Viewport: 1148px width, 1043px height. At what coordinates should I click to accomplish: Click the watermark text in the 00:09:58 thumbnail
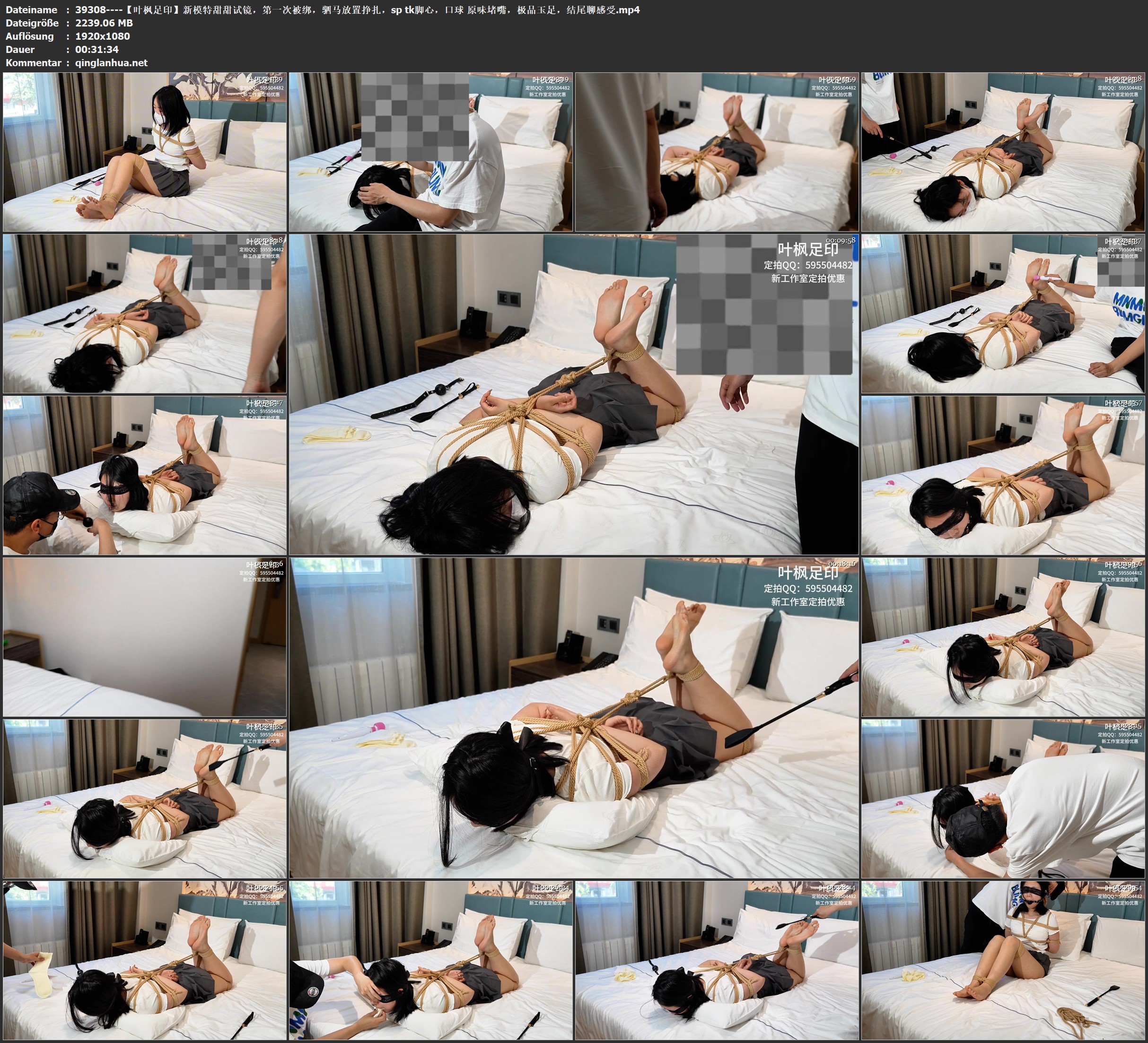pos(807,251)
